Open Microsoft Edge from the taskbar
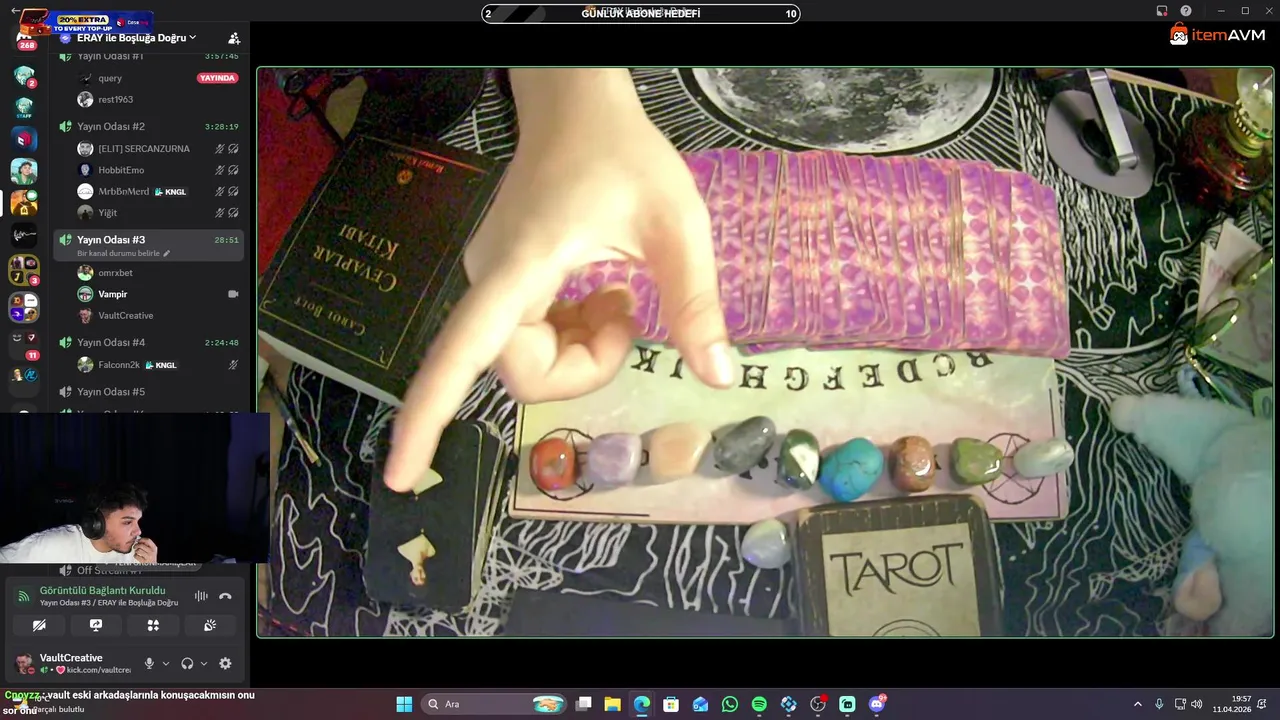Viewport: 1280px width, 720px height. 642,704
